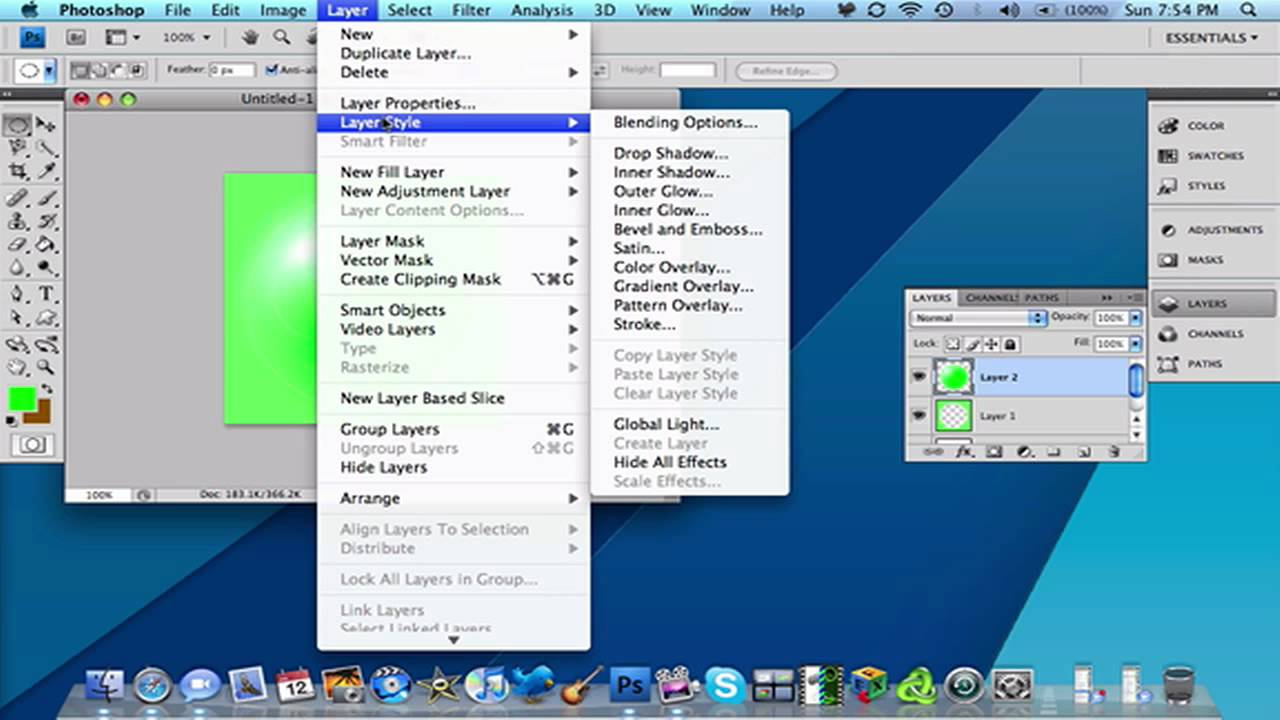Click the brown background color swatch
The width and height of the screenshot is (1280, 720).
tap(42, 416)
